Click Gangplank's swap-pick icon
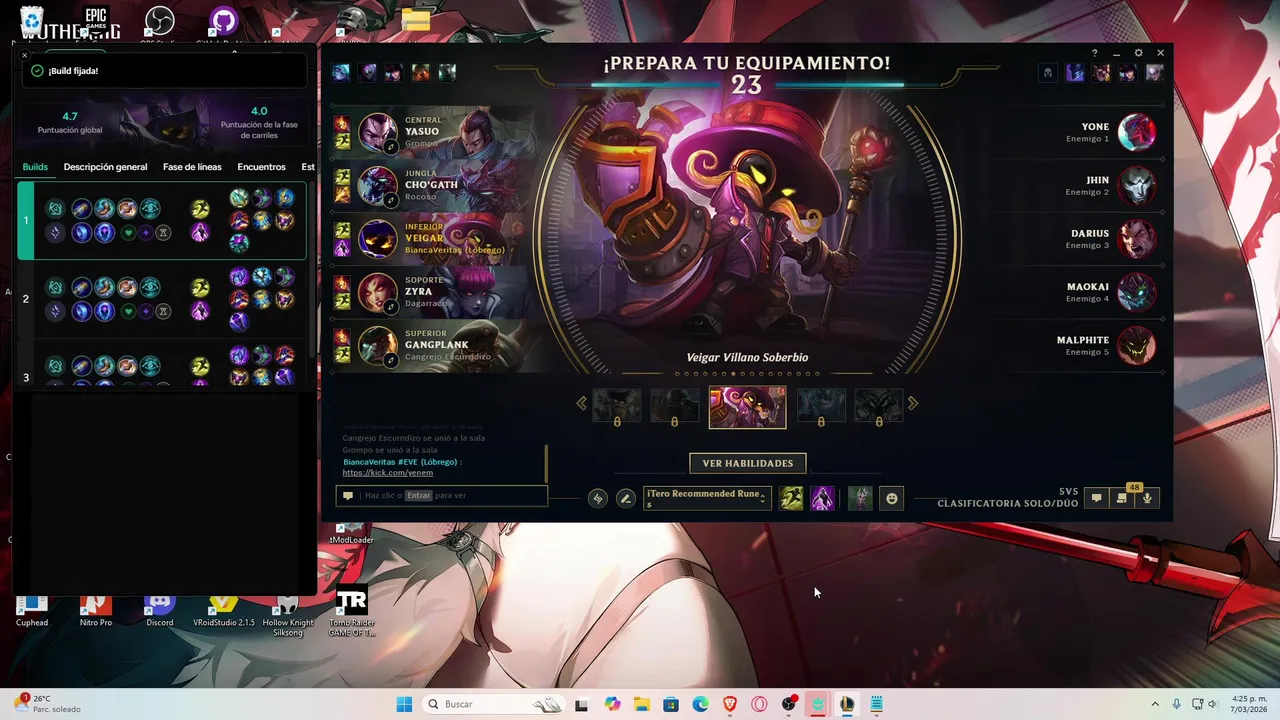 tap(391, 360)
